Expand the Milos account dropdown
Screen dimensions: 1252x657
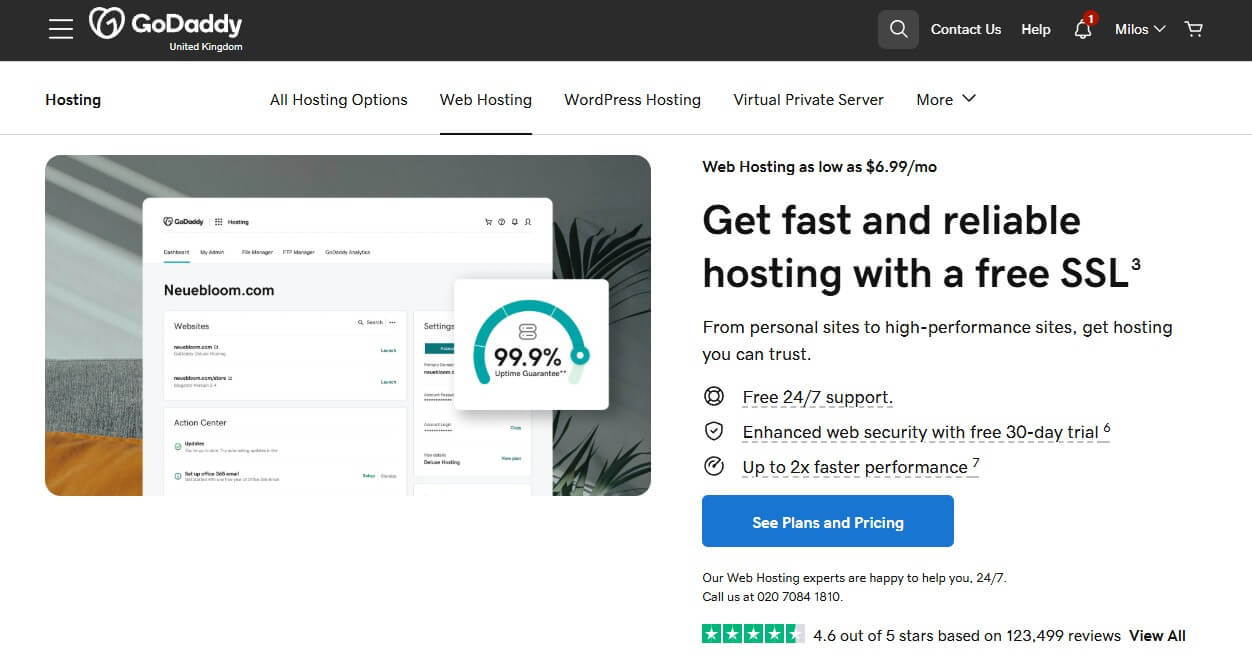1140,29
